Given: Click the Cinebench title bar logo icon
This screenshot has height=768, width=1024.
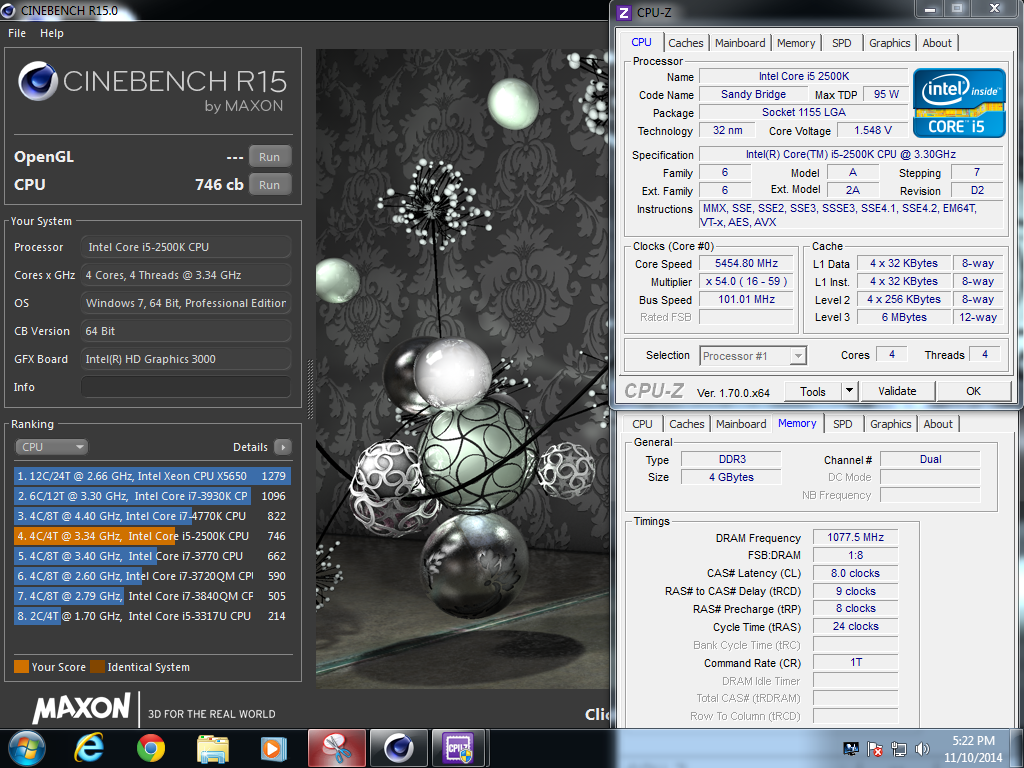Looking at the screenshot, I should pyautogui.click(x=8, y=10).
